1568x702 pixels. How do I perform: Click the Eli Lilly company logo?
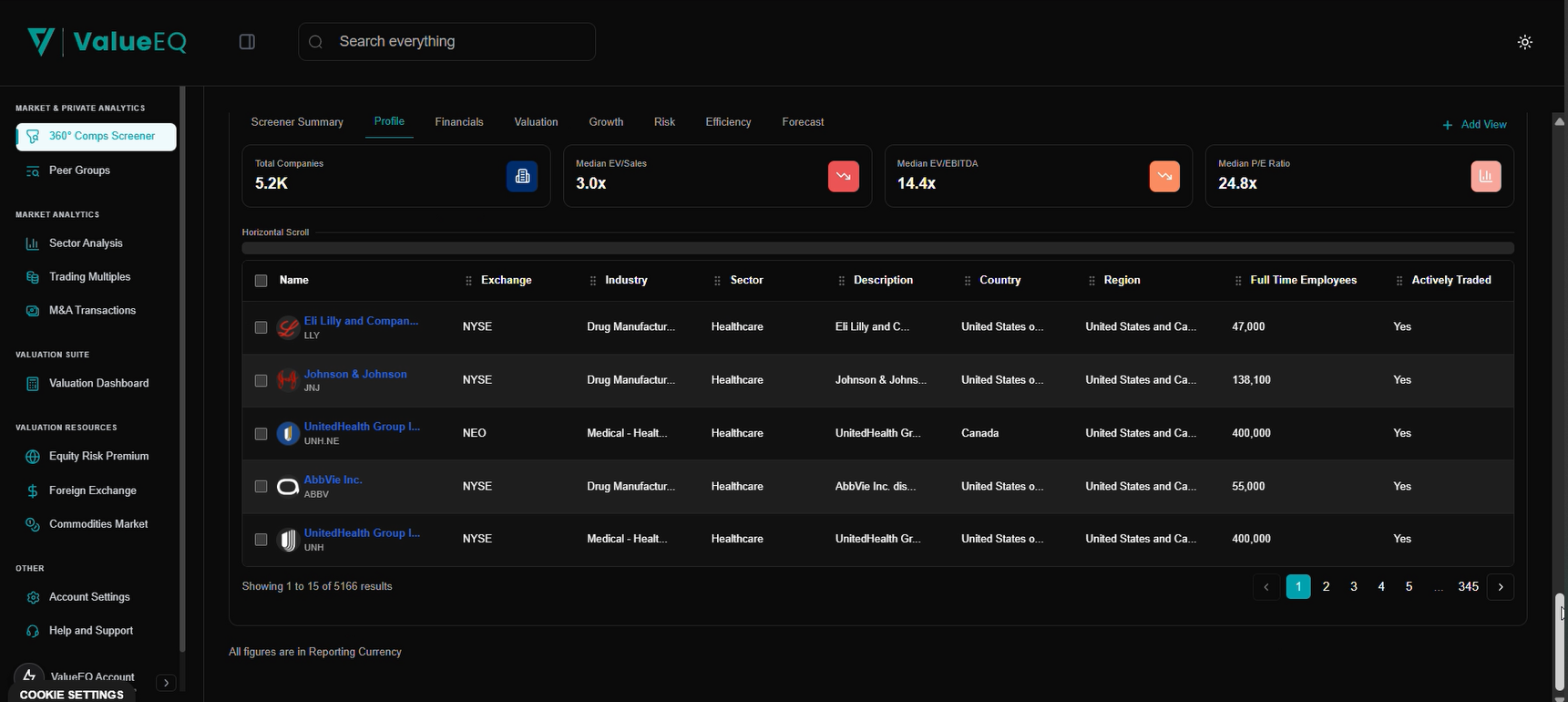[x=288, y=327]
